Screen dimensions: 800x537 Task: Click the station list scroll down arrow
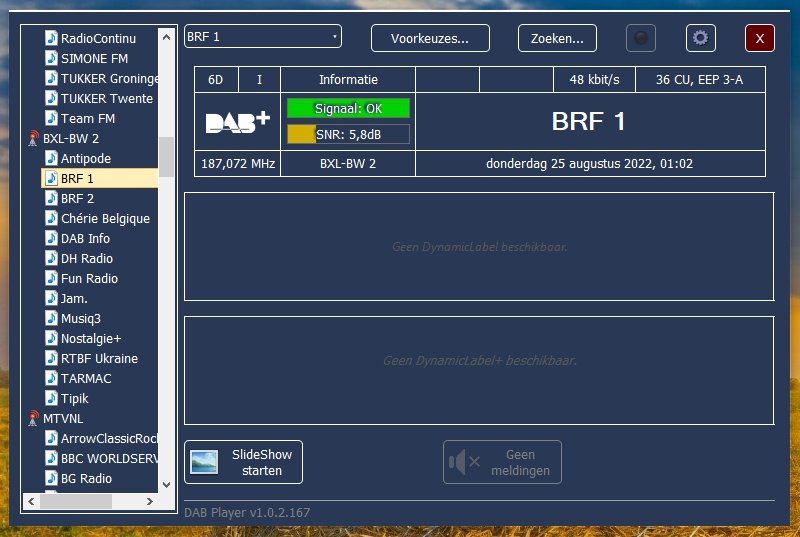166,484
